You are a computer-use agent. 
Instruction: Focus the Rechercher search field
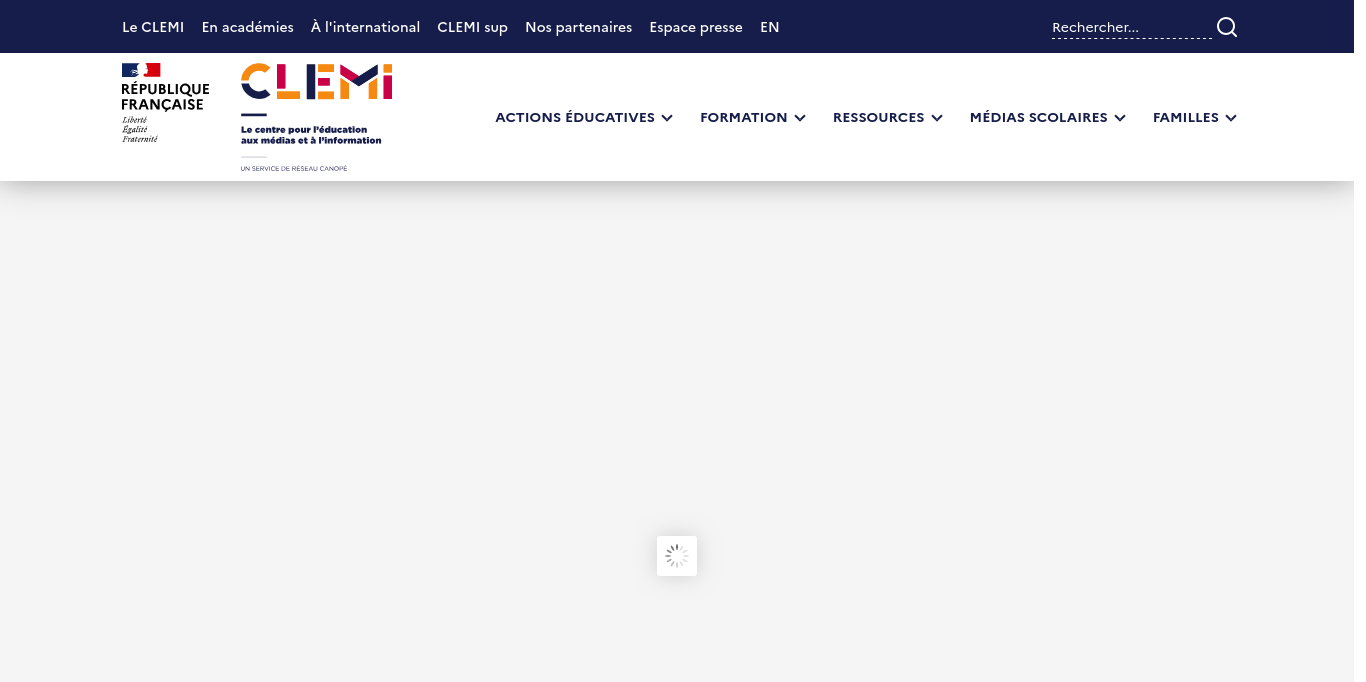(x=1131, y=28)
